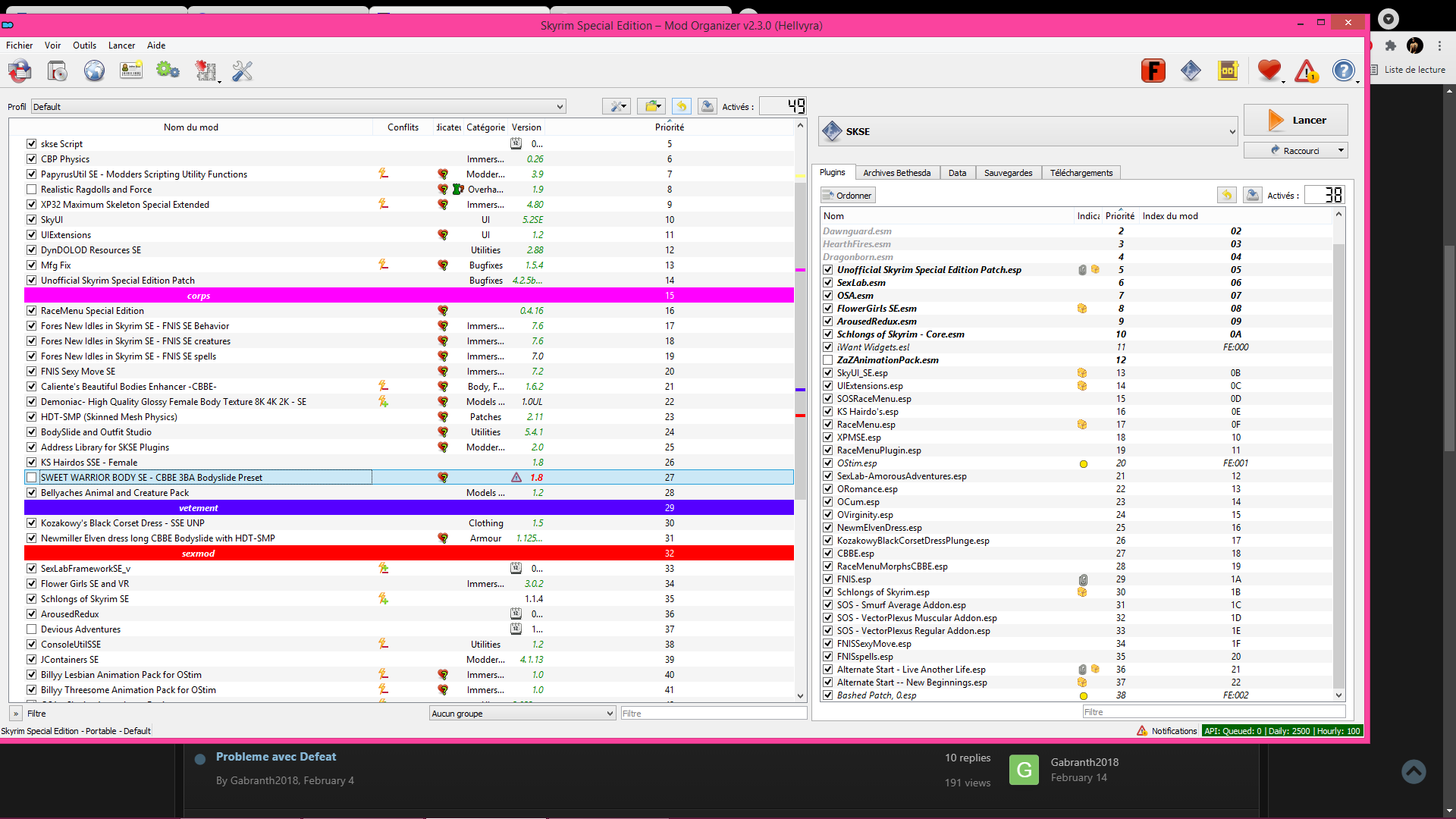
Task: Click warning triangle on SWEET WARRIOR BODY row
Action: [x=516, y=478]
